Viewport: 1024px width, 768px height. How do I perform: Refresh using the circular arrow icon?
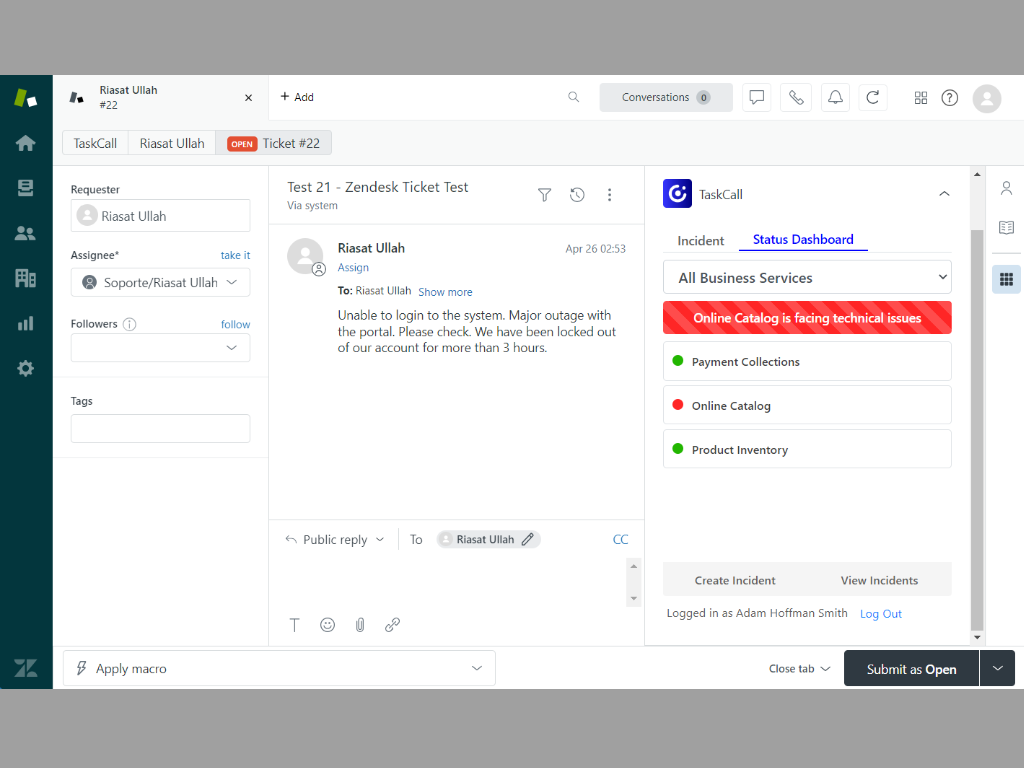(872, 97)
